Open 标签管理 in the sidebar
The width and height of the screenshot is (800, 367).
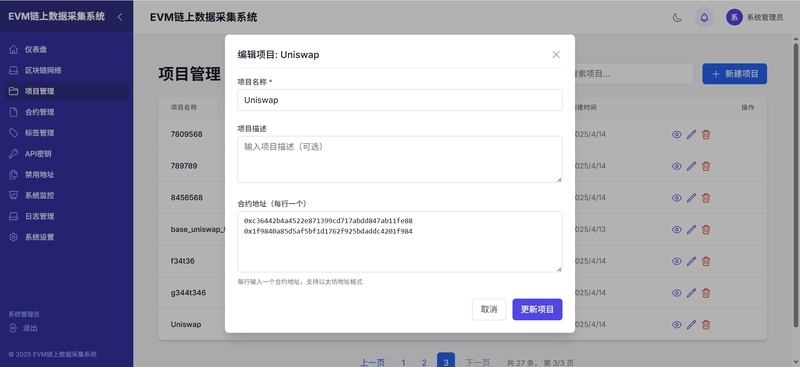[x=66, y=133]
